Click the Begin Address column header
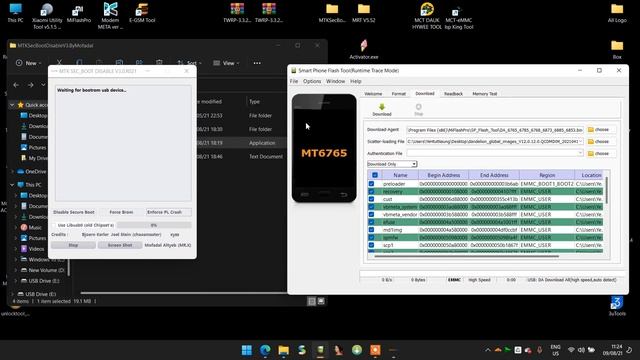 tap(443, 175)
